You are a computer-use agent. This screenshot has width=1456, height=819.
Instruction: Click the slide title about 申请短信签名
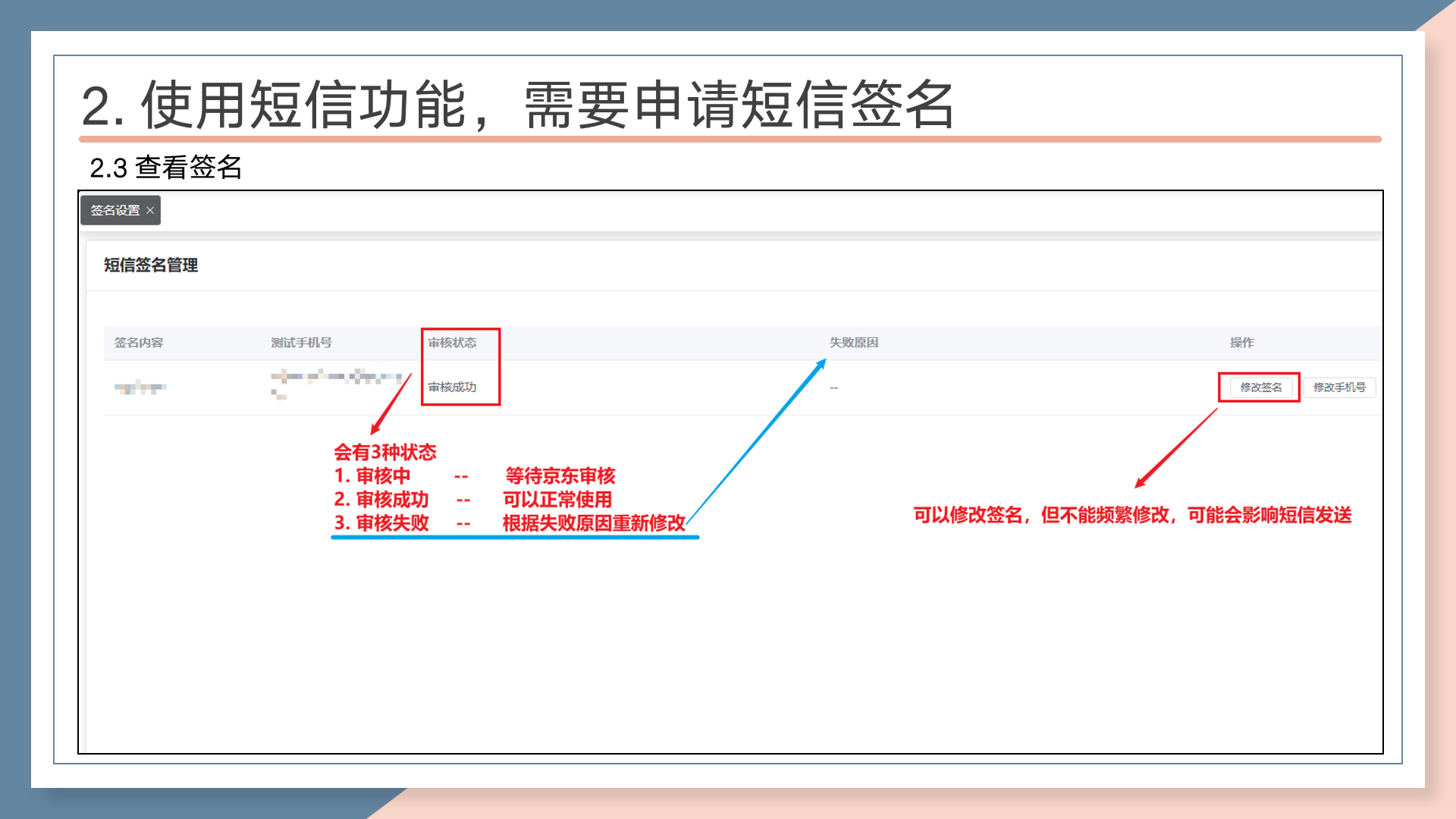[x=517, y=105]
